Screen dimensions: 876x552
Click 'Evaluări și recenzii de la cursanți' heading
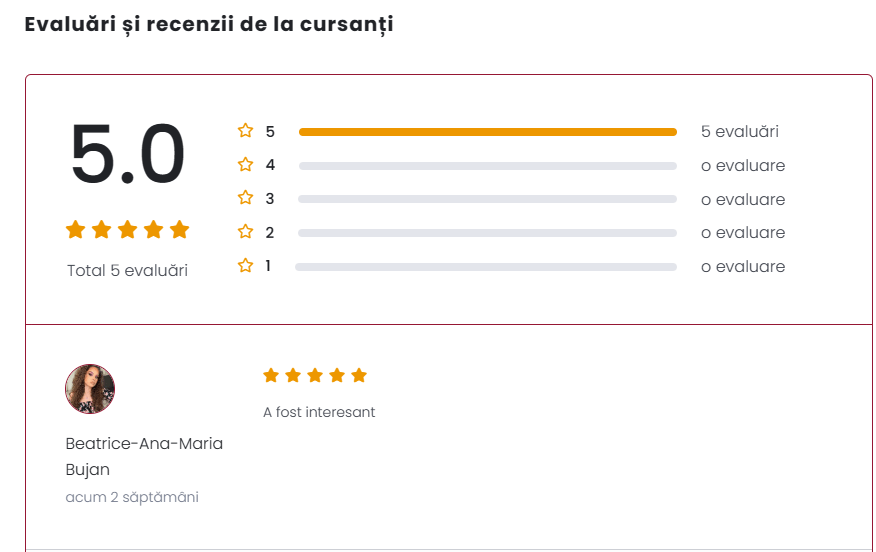208,25
